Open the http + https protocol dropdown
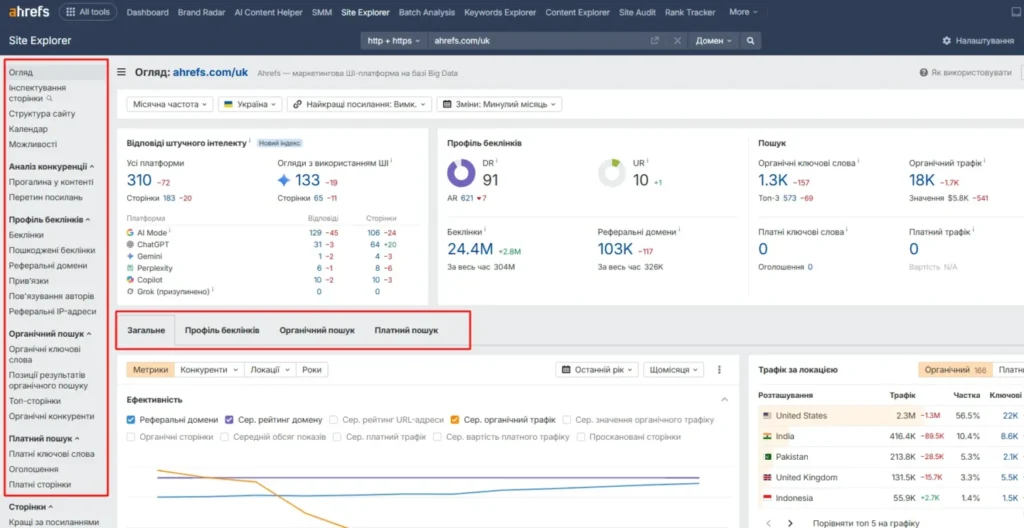Viewport: 1024px width, 528px height. click(x=394, y=41)
